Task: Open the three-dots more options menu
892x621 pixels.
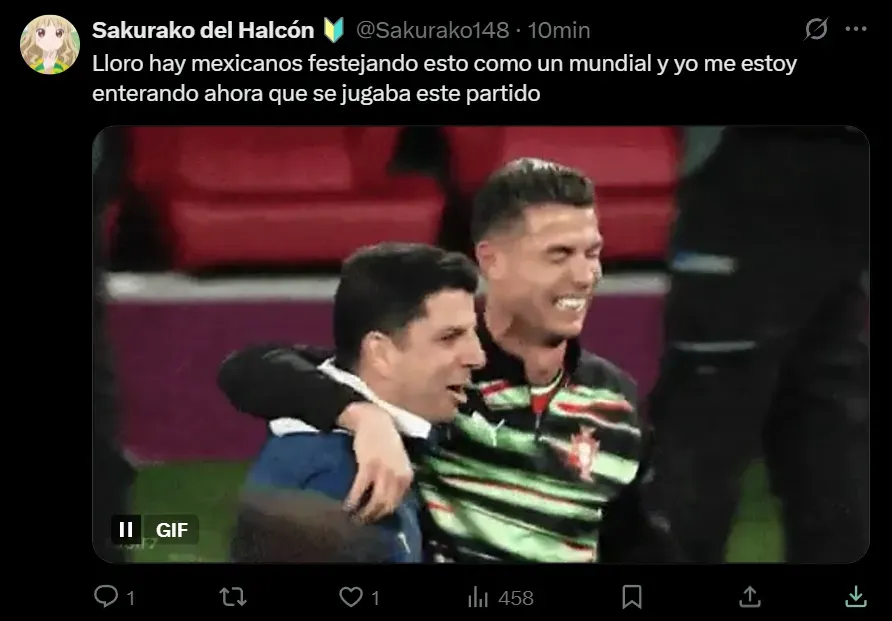Action: tap(856, 29)
